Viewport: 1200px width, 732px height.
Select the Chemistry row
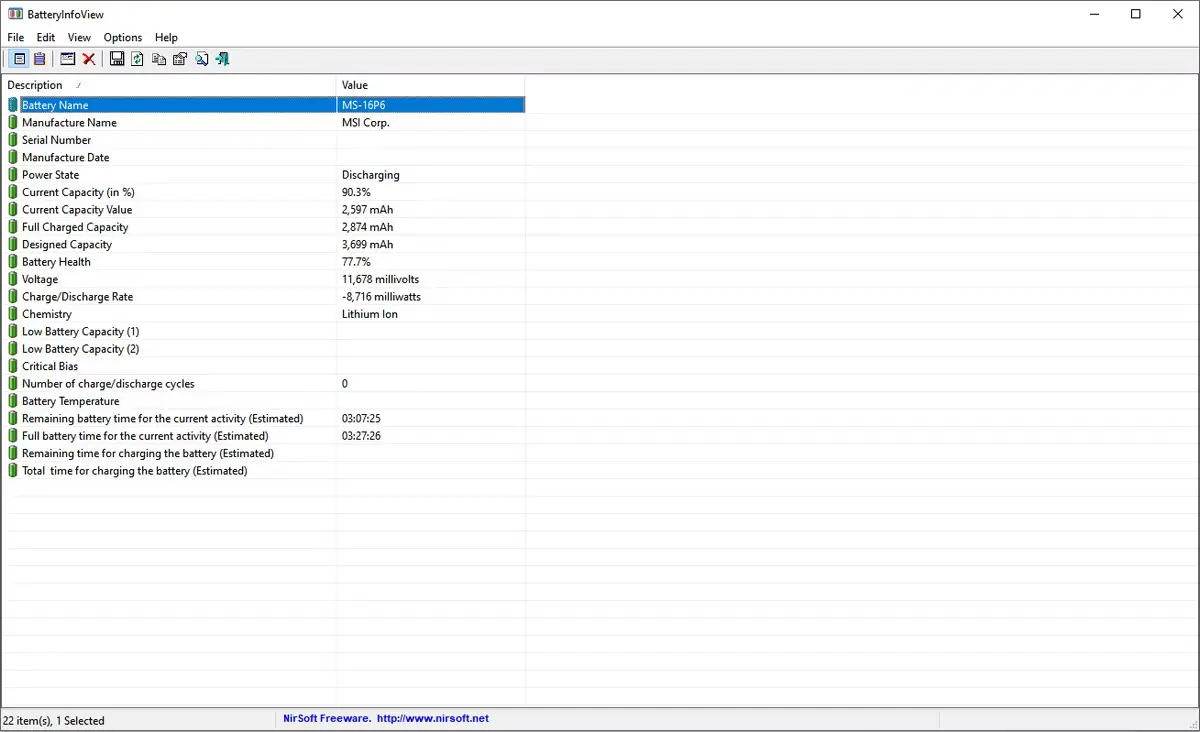coord(264,314)
